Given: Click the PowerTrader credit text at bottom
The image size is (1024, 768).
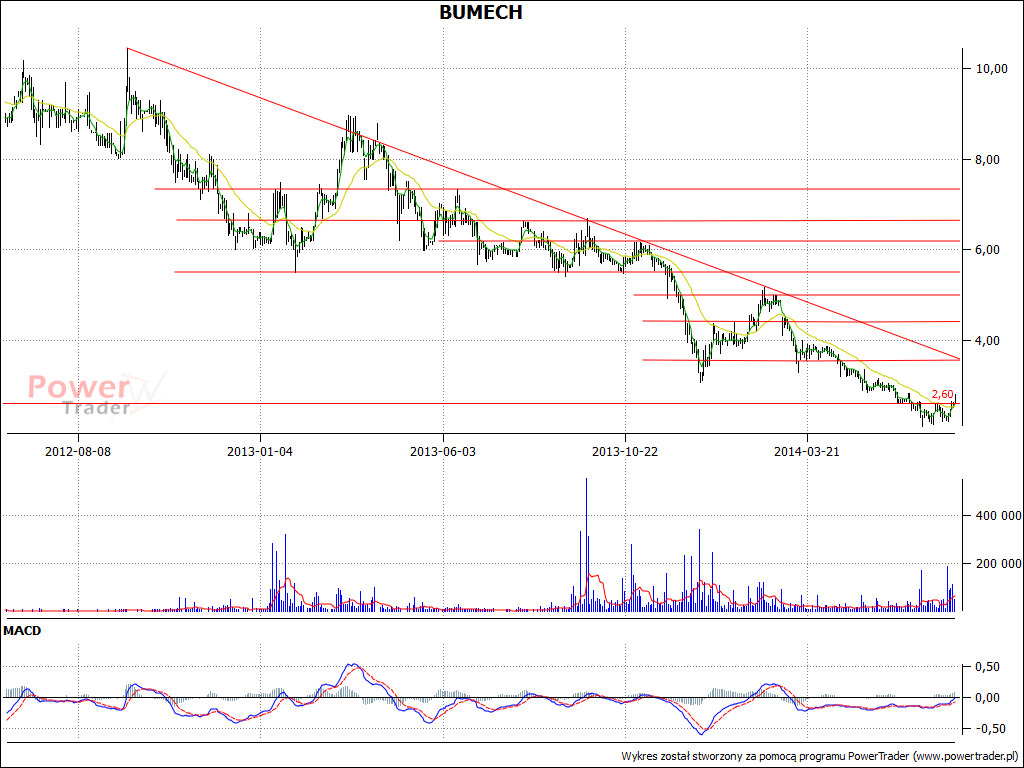Looking at the screenshot, I should click(x=819, y=756).
